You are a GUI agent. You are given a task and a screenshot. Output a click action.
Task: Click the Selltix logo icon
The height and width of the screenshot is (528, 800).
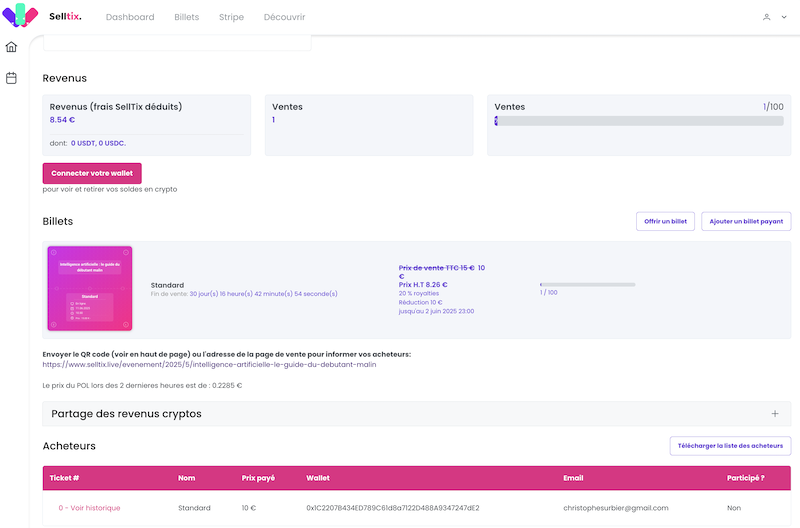[20, 16]
